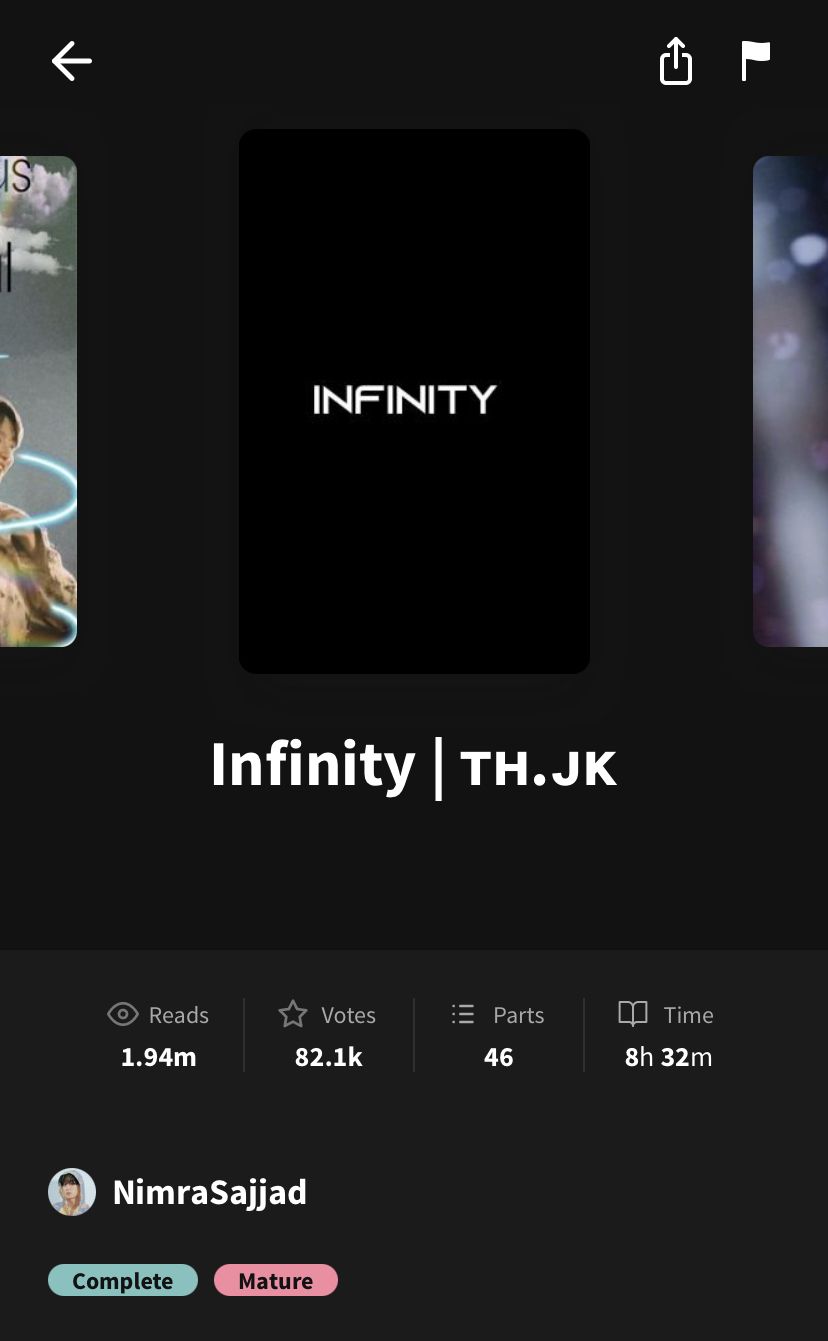Image resolution: width=828 pixels, height=1341 pixels.
Task: Open NimraSajjad's profile avatar
Action: coord(72,1192)
